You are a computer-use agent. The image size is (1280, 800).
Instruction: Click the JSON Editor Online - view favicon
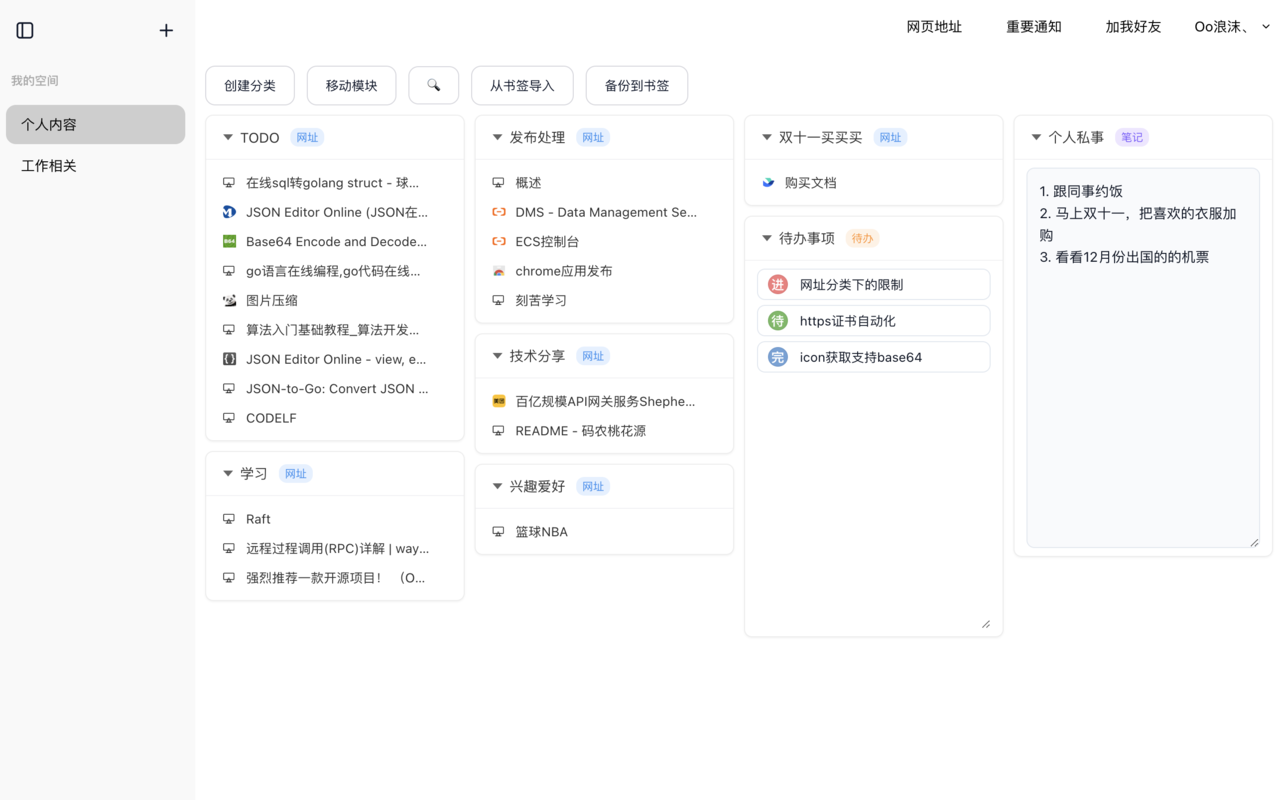(229, 359)
